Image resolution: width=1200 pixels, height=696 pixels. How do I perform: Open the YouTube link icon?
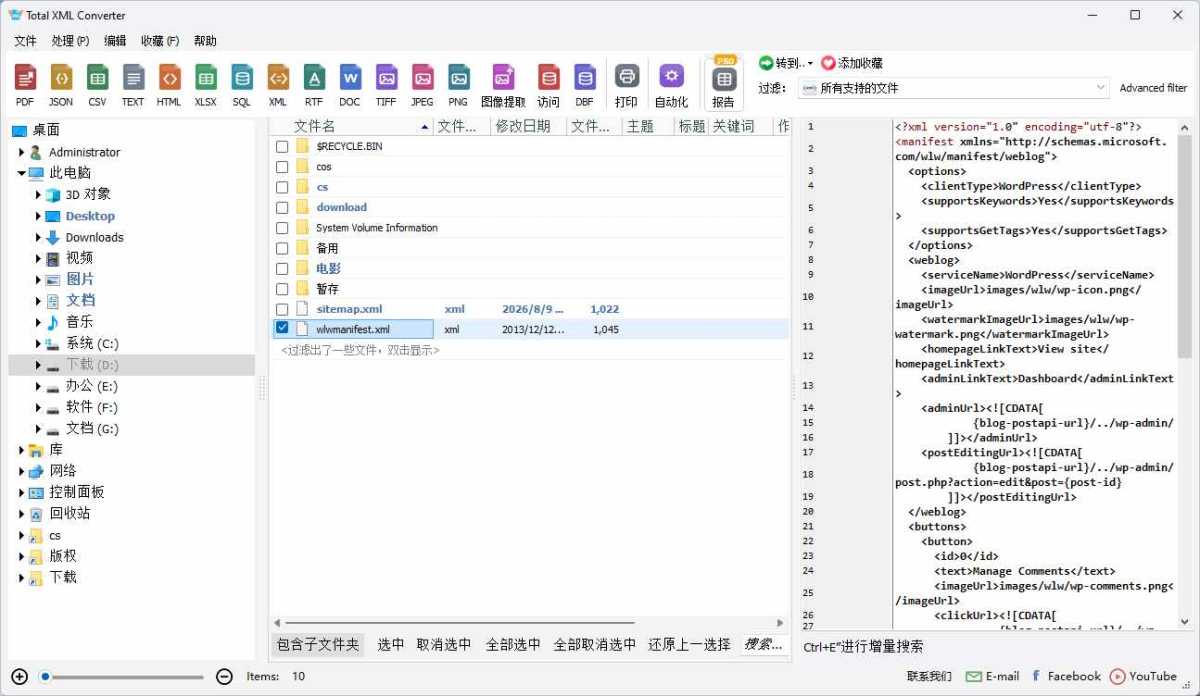[1143, 676]
